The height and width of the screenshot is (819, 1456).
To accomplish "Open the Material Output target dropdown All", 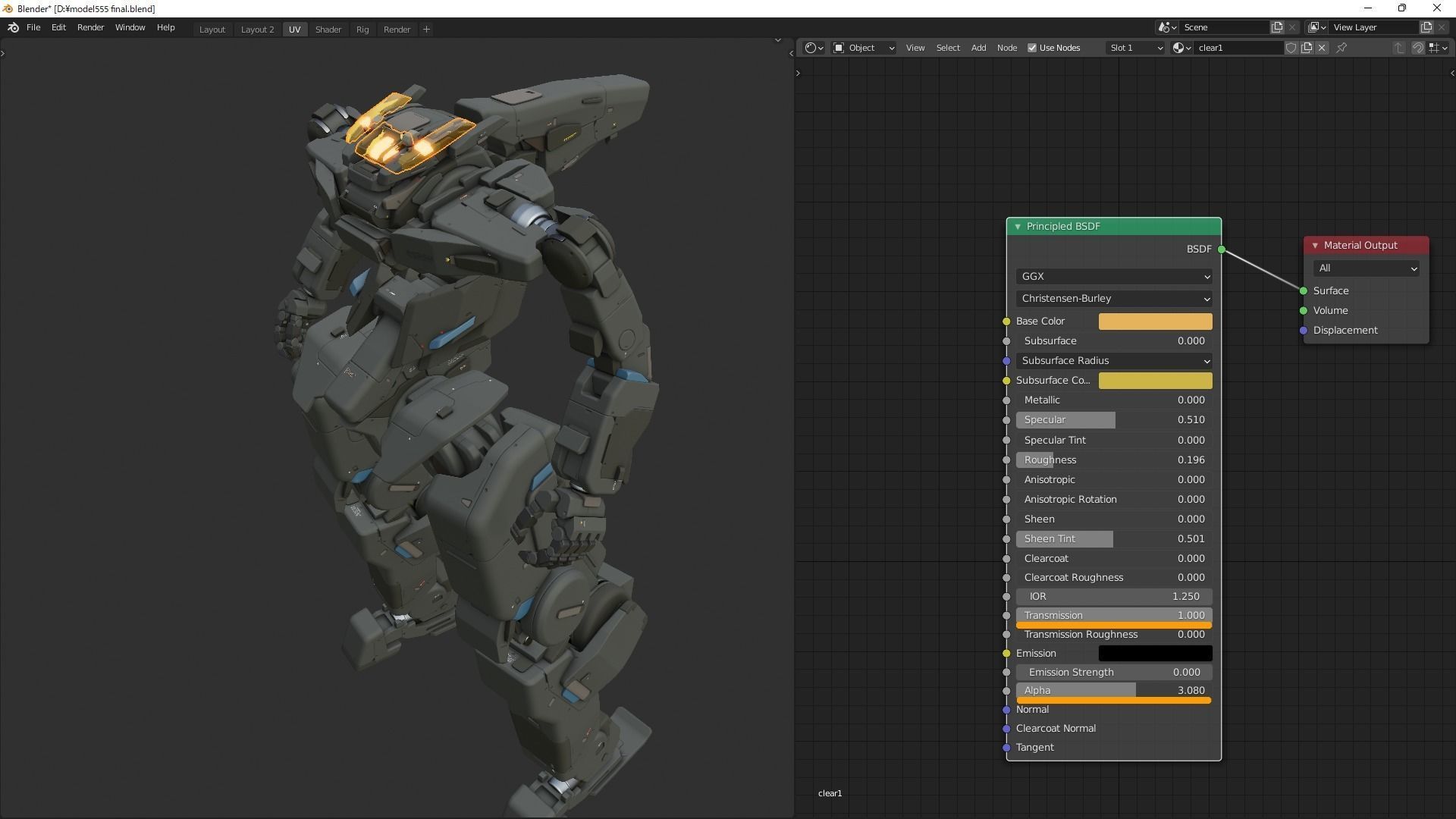I will coord(1366,268).
